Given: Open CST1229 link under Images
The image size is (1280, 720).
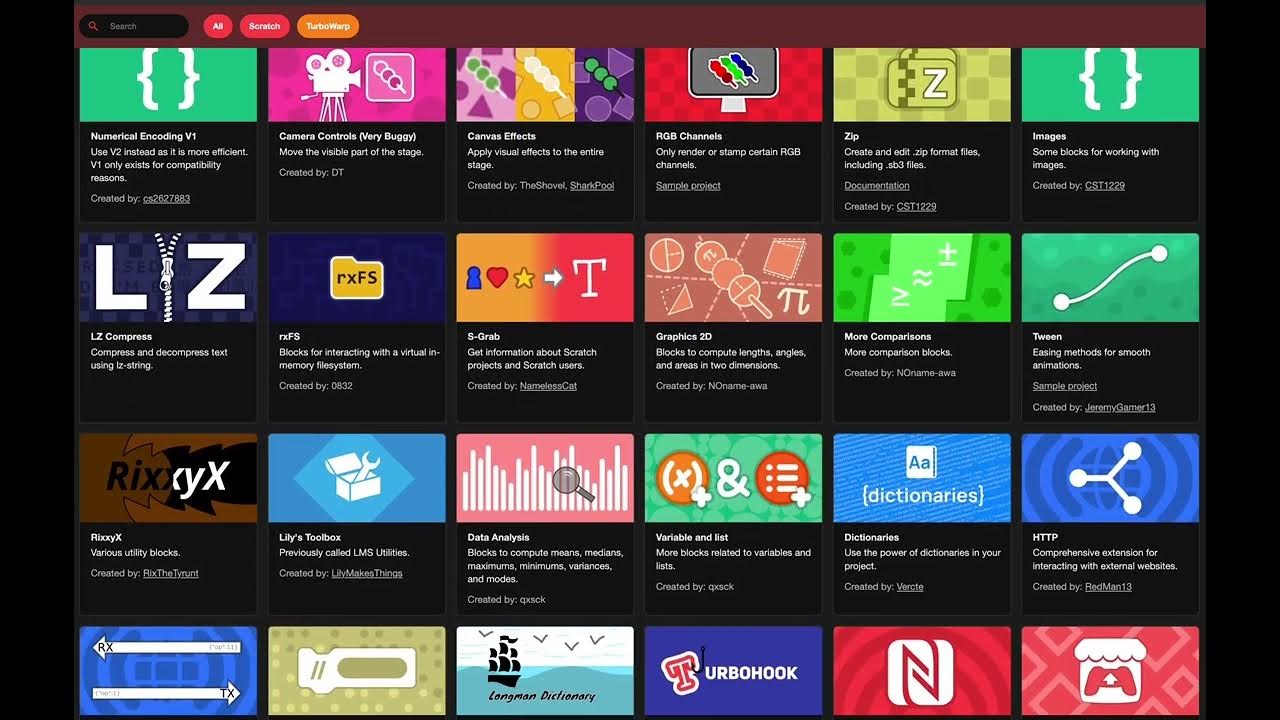Looking at the screenshot, I should pyautogui.click(x=1105, y=186).
